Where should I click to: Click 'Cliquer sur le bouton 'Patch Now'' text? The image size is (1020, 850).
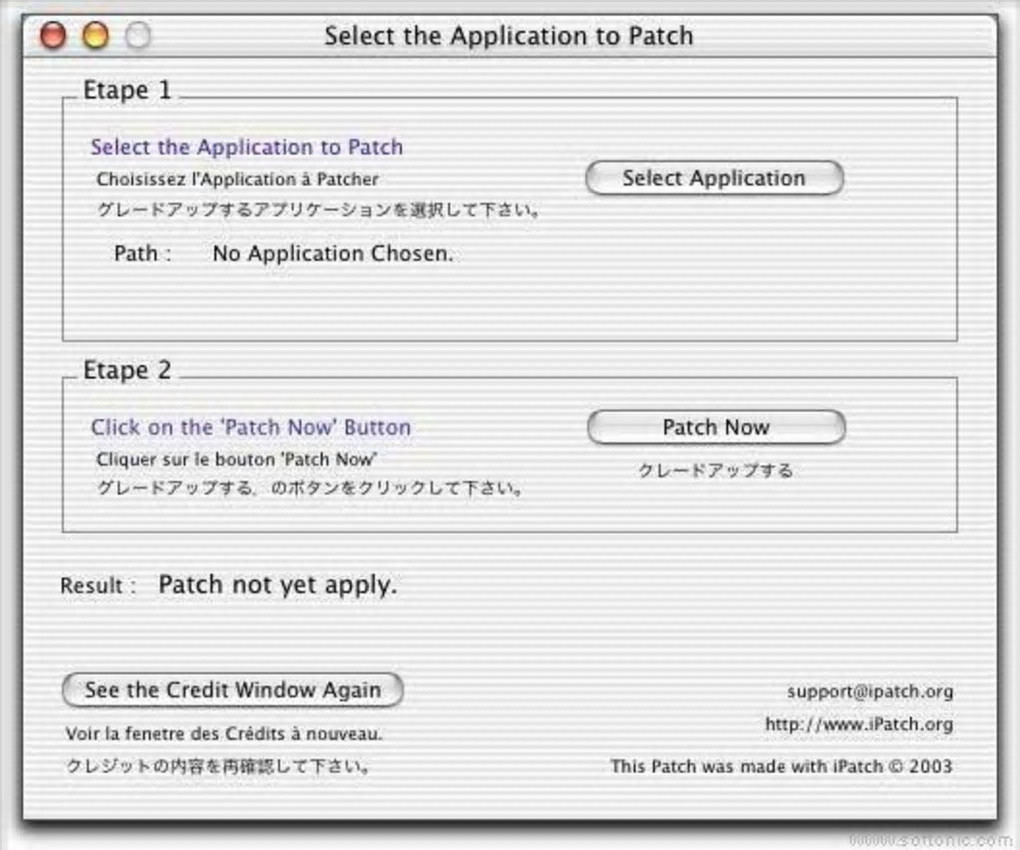237,459
